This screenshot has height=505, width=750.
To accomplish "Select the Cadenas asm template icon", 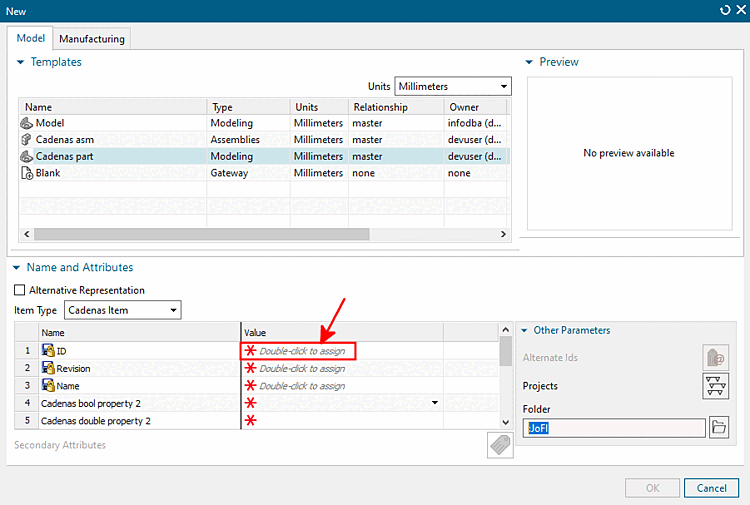I will point(26,140).
